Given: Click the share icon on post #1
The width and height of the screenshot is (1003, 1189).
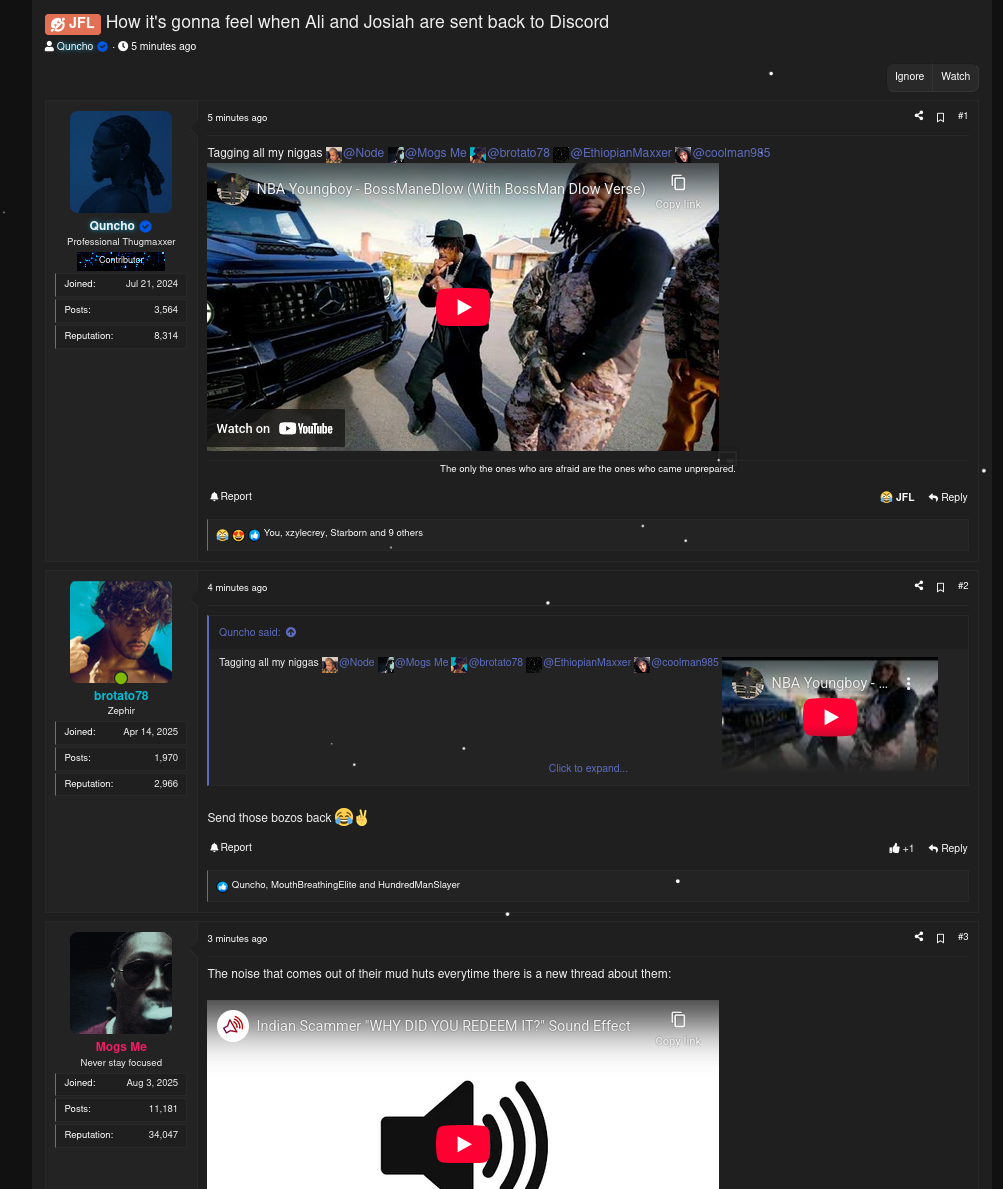Looking at the screenshot, I should pos(918,116).
